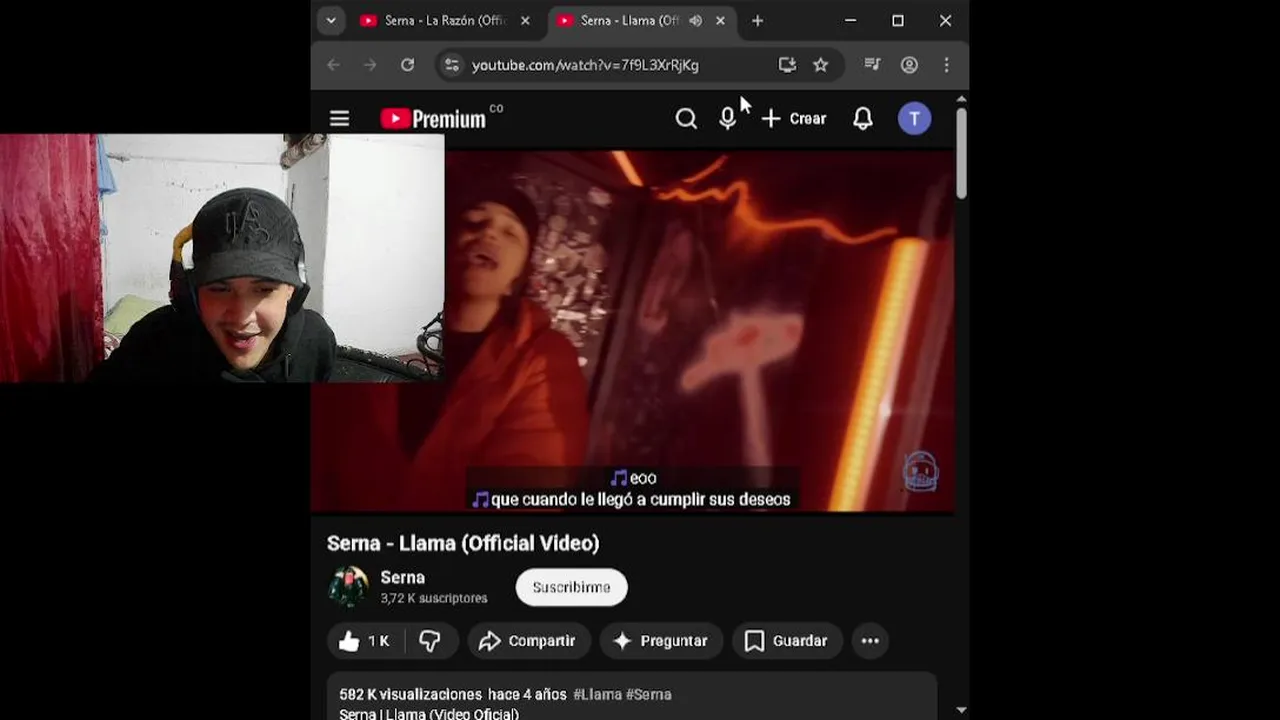The height and width of the screenshot is (720, 1280).
Task: Click the 3,72 K suscriptores text
Action: tap(434, 598)
